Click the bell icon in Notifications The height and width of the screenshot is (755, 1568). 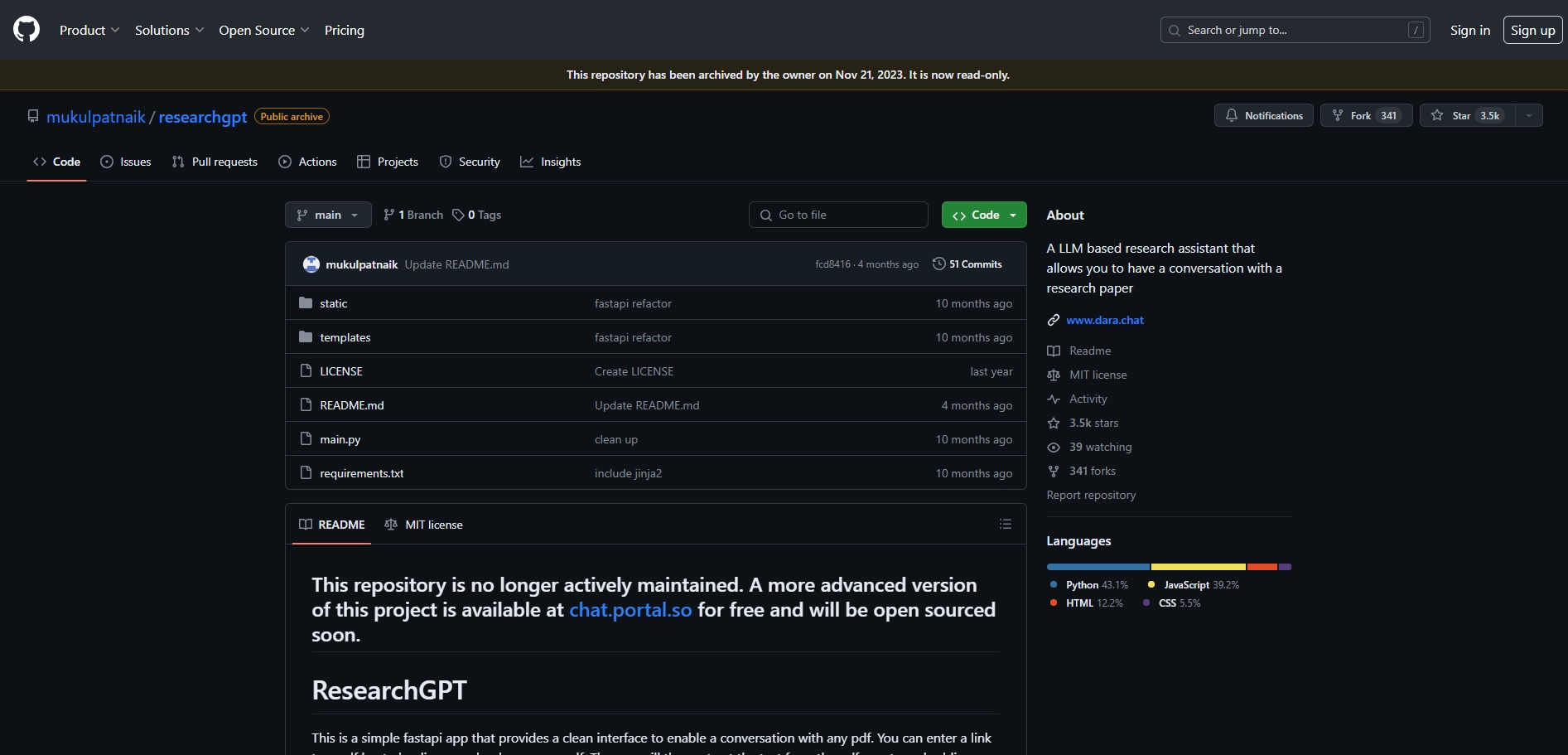(x=1232, y=115)
